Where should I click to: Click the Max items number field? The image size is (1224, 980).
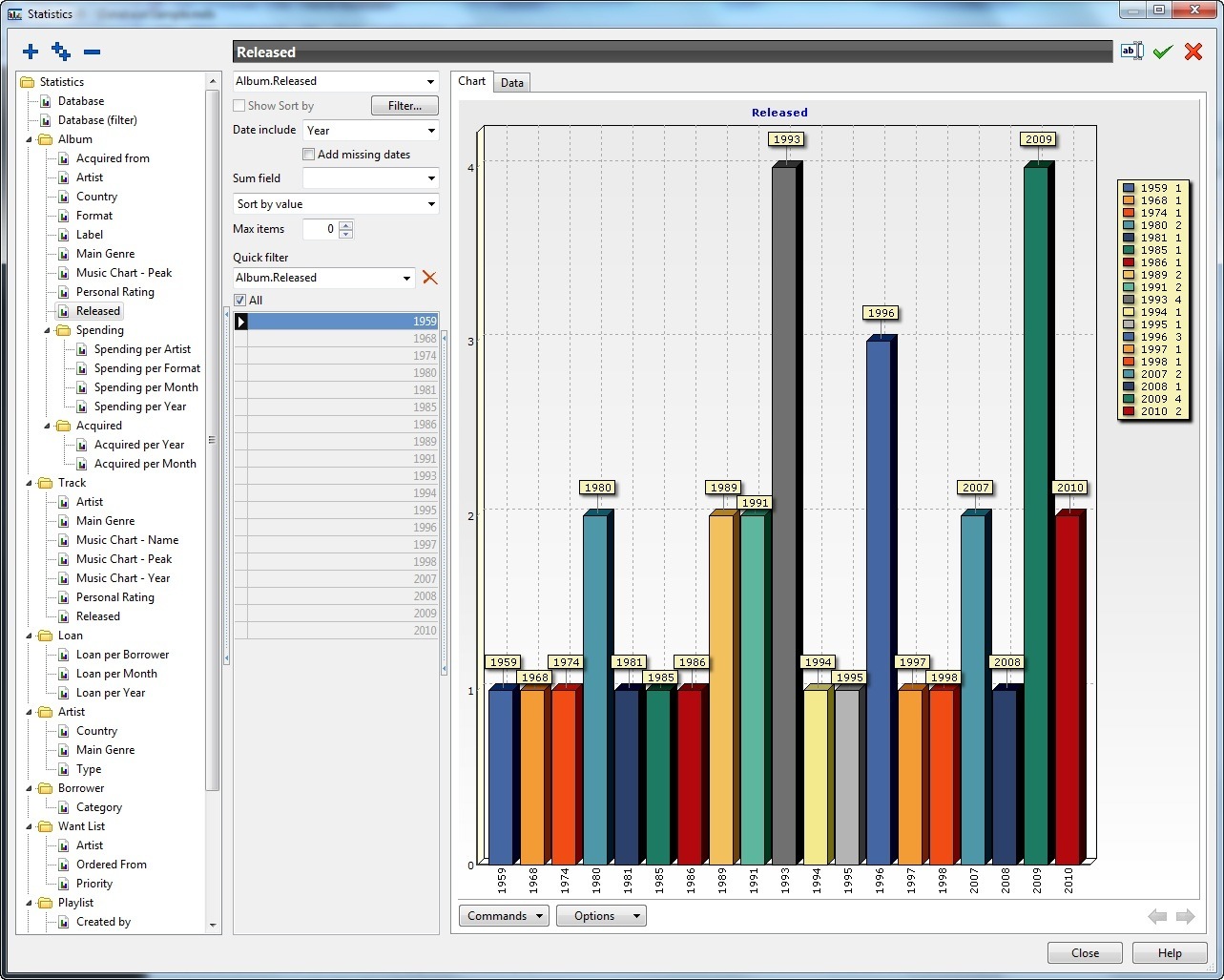(321, 229)
